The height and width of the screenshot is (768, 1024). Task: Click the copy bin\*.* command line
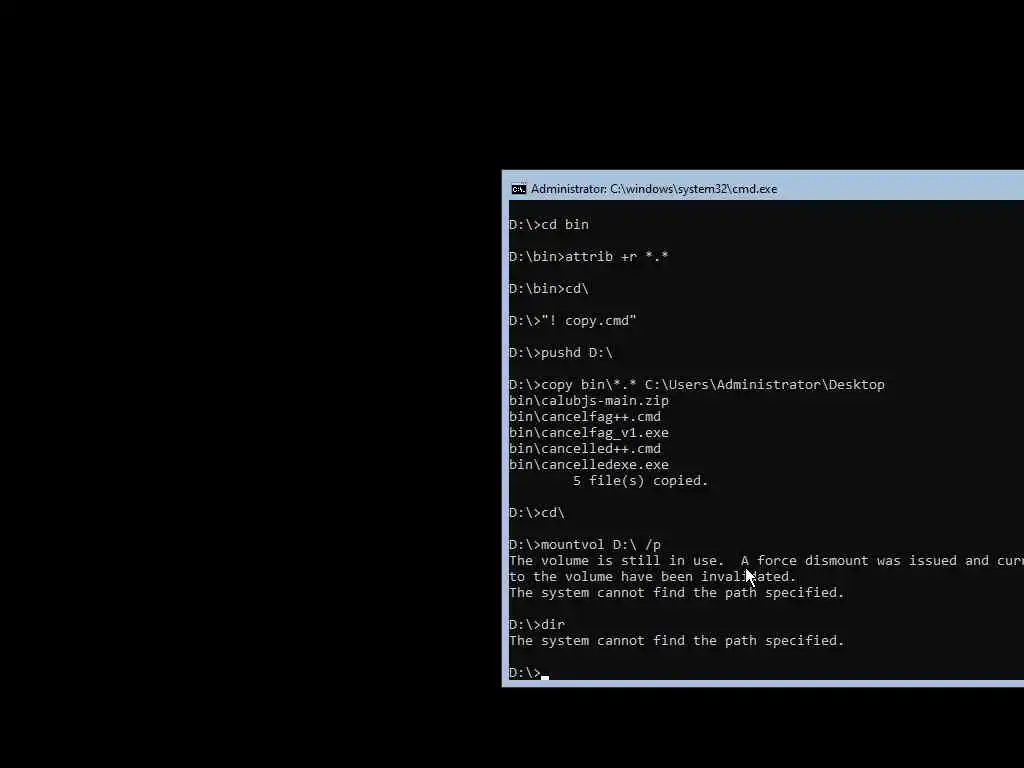tap(697, 384)
